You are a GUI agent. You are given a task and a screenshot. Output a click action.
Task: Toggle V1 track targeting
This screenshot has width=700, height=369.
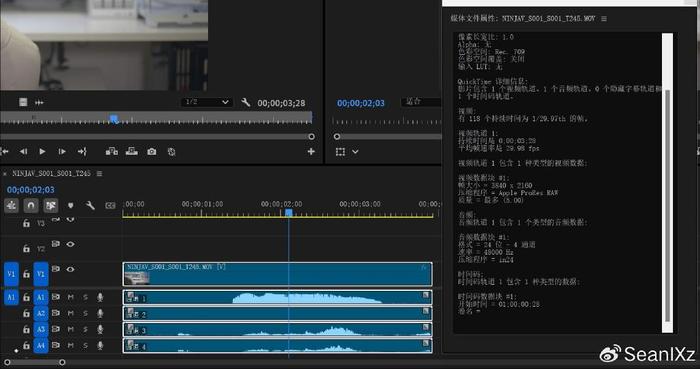point(41,274)
